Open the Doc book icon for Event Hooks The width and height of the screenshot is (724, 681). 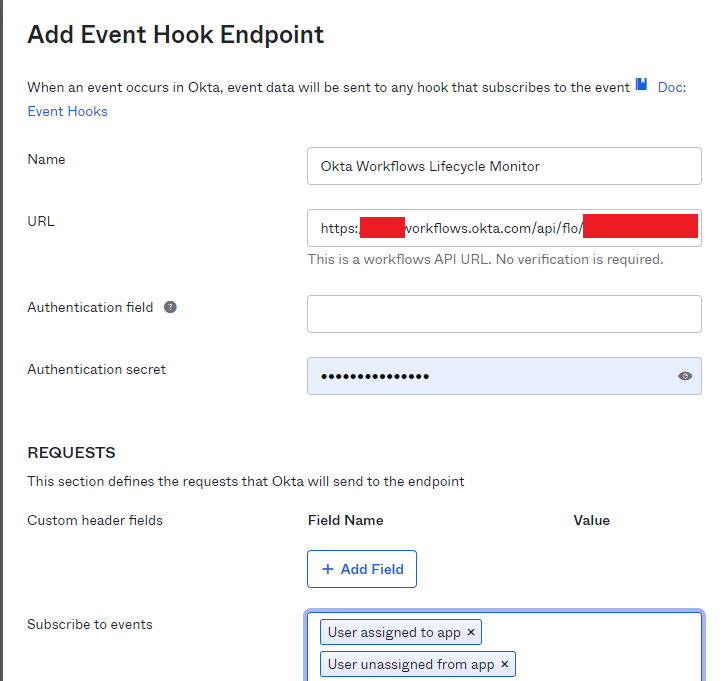[642, 86]
